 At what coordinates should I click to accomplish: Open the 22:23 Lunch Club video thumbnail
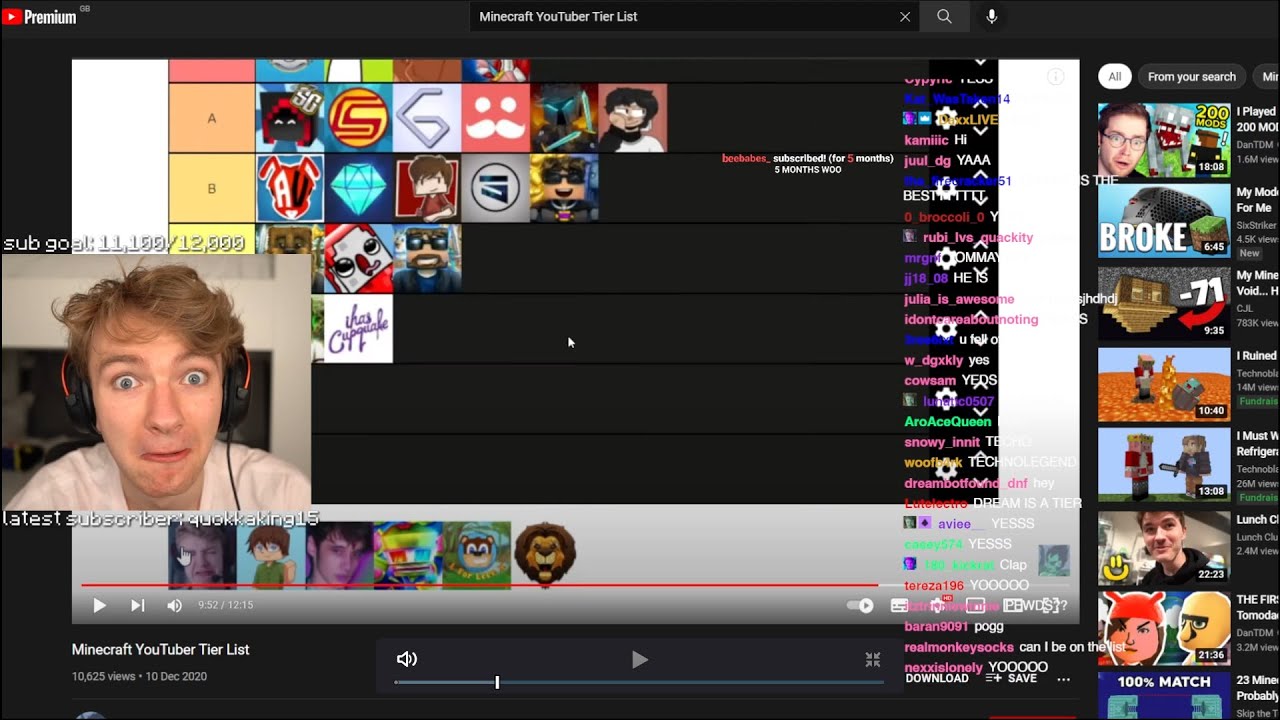[x=1164, y=548]
